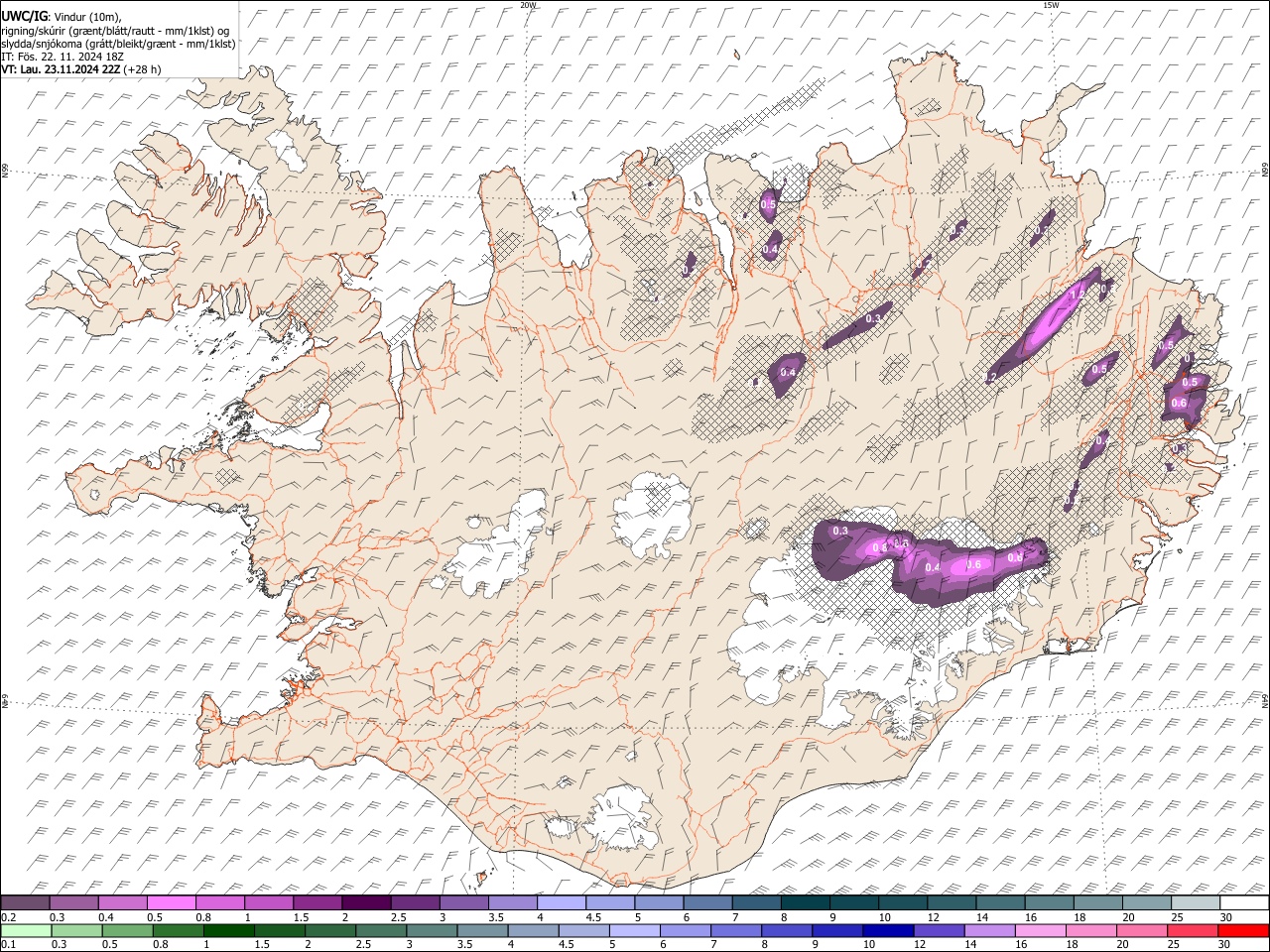Screen dimensions: 1270x952
Task: Click the '0.5' value in the northernmost purple patch
Action: point(768,204)
